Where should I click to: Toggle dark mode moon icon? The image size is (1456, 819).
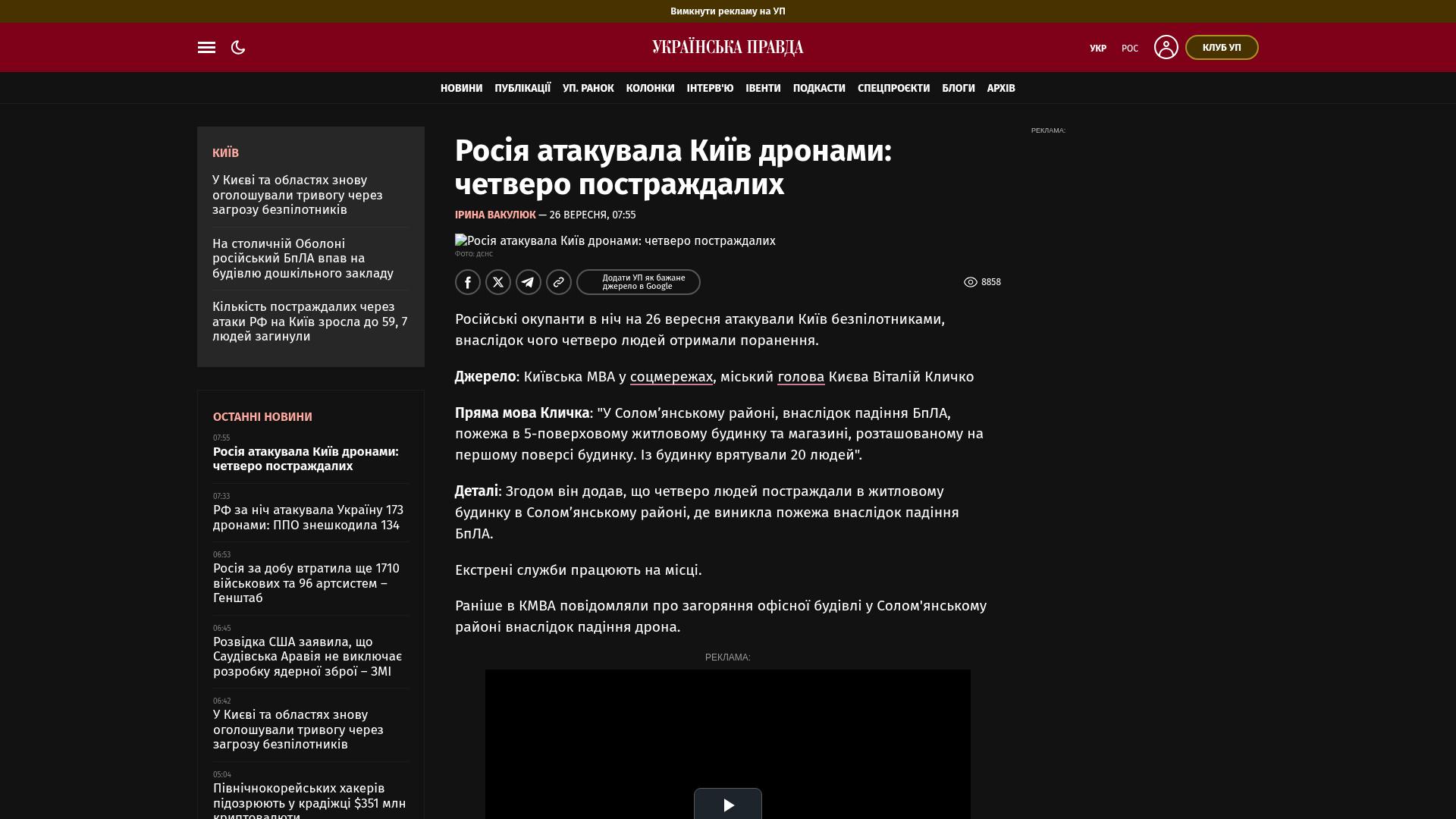(238, 48)
